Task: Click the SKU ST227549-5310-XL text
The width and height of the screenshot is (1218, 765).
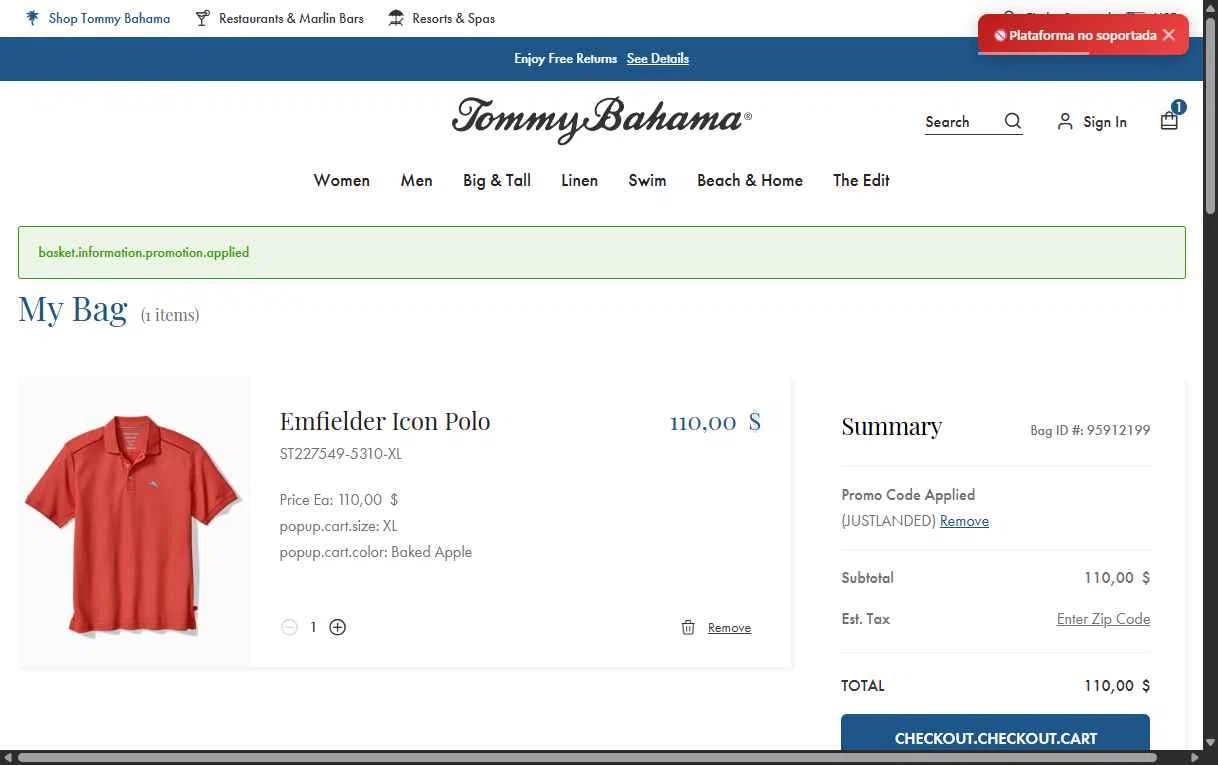Action: [x=341, y=454]
